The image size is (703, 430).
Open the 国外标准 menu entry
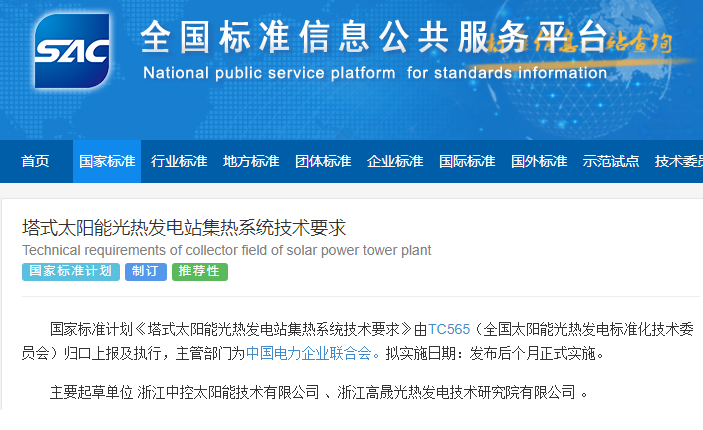pyautogui.click(x=539, y=161)
